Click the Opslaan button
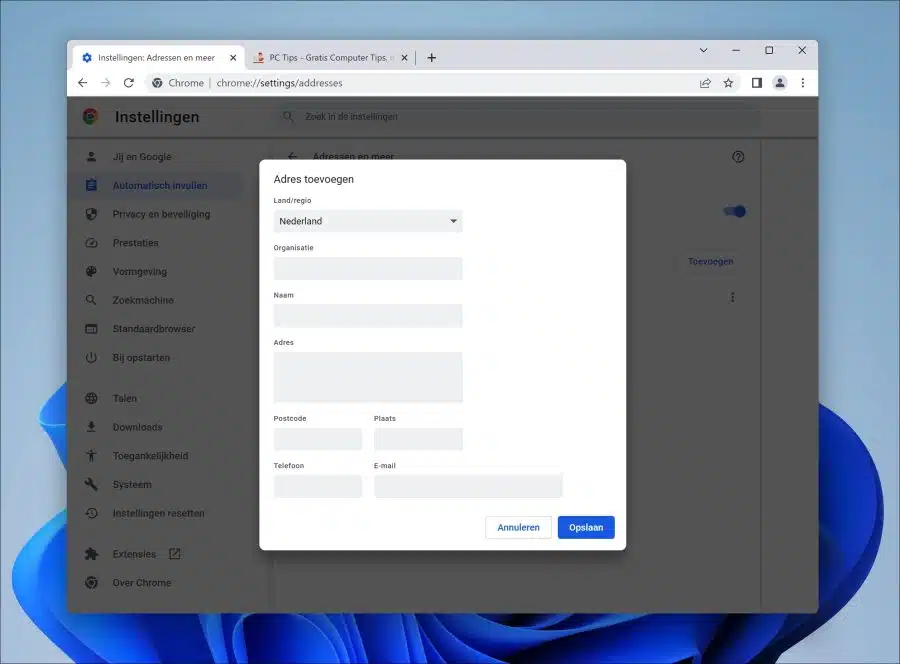This screenshot has width=900, height=664. 586,527
